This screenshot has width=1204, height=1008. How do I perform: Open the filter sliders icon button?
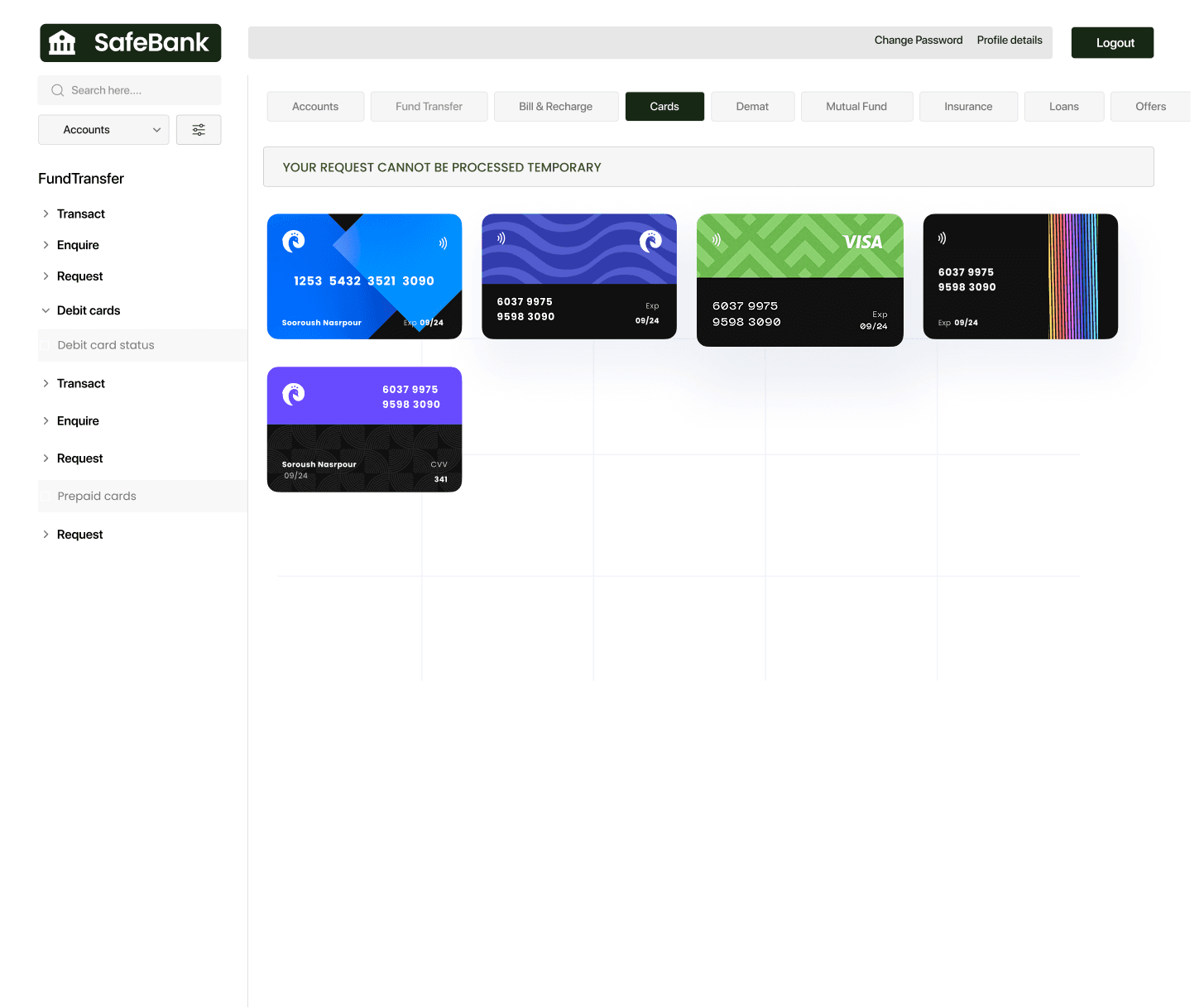click(199, 130)
